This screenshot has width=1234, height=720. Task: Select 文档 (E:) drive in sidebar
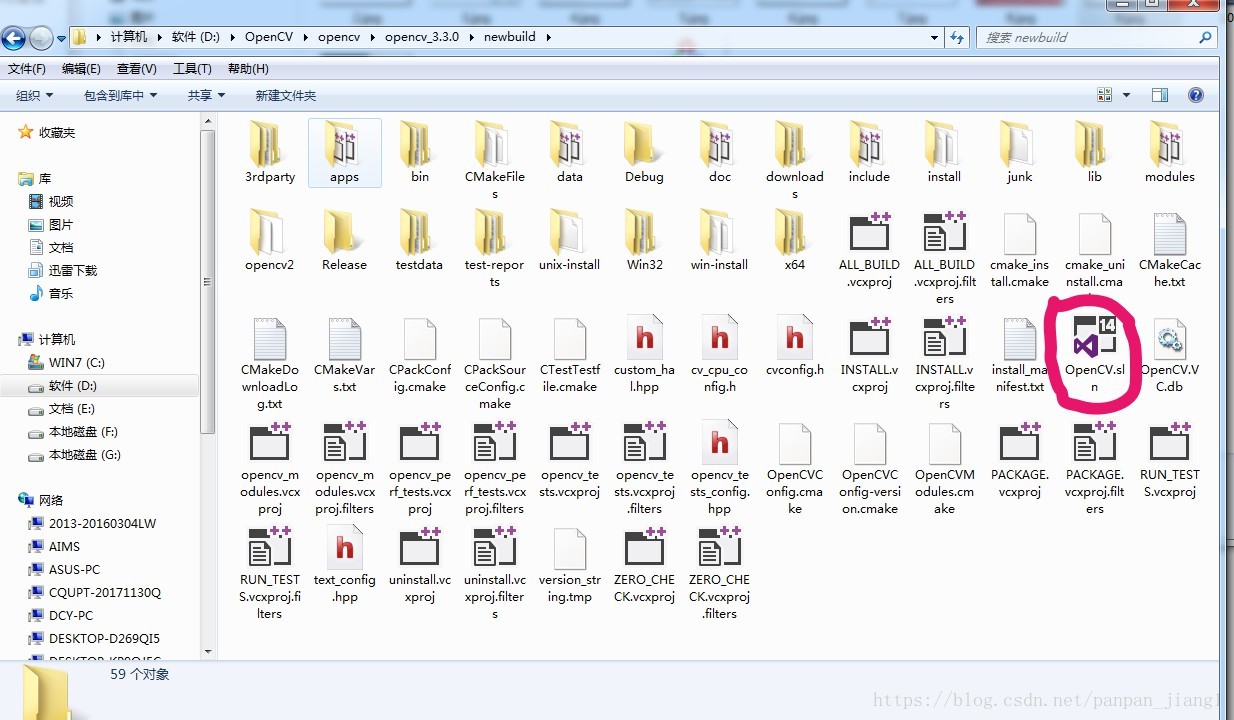click(60, 408)
